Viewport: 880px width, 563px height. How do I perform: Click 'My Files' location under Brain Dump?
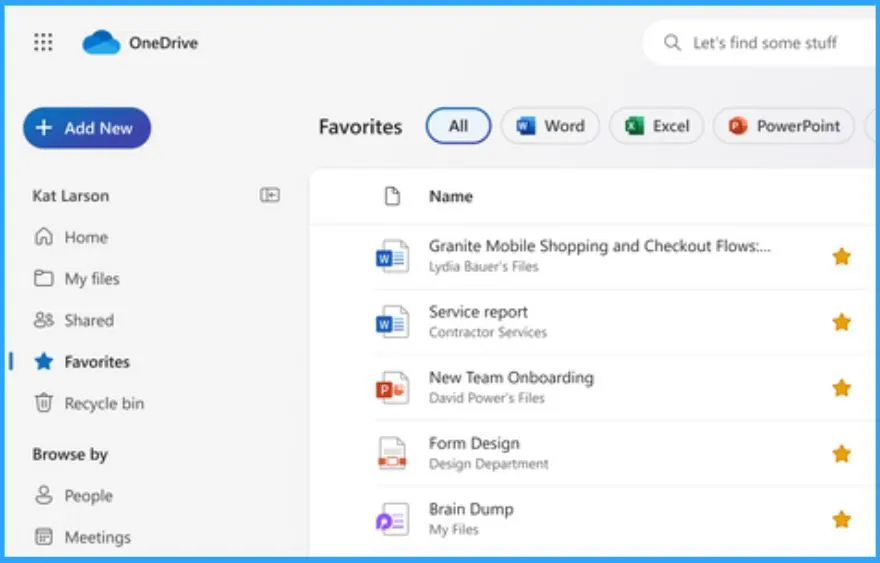[453, 529]
